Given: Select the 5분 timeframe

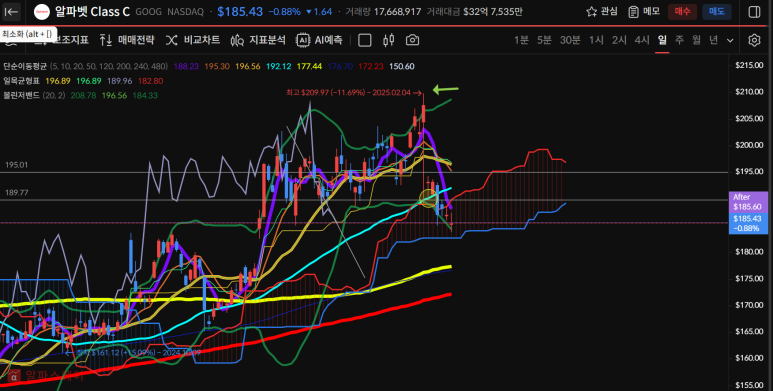Looking at the screenshot, I should [544, 40].
